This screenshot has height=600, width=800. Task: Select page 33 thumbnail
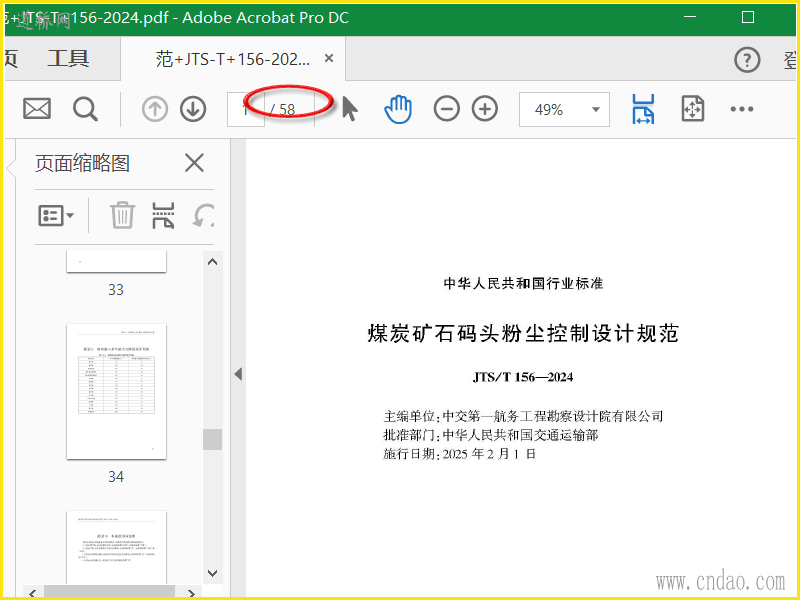pyautogui.click(x=116, y=261)
